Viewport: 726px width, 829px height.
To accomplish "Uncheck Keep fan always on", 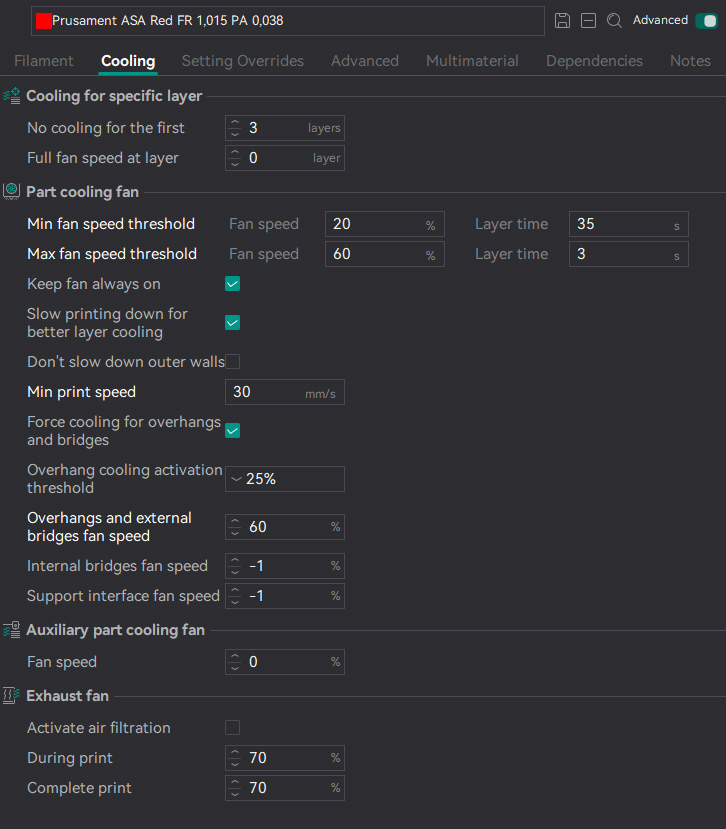I will point(233,284).
